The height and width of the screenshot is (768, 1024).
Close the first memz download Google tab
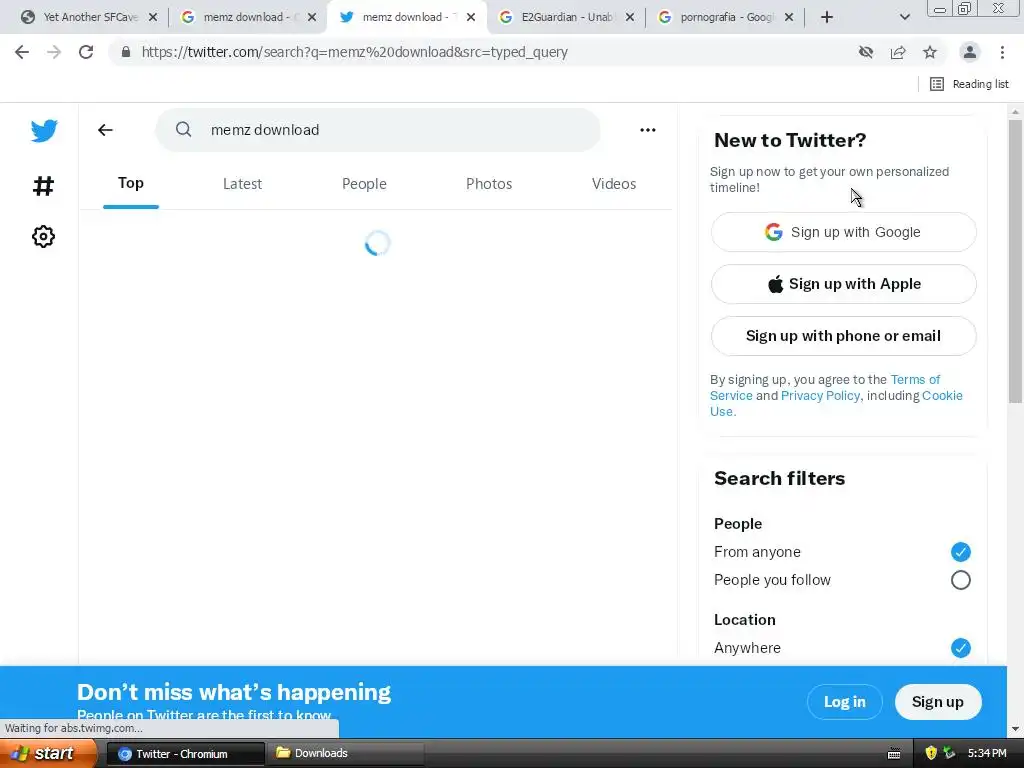(312, 17)
